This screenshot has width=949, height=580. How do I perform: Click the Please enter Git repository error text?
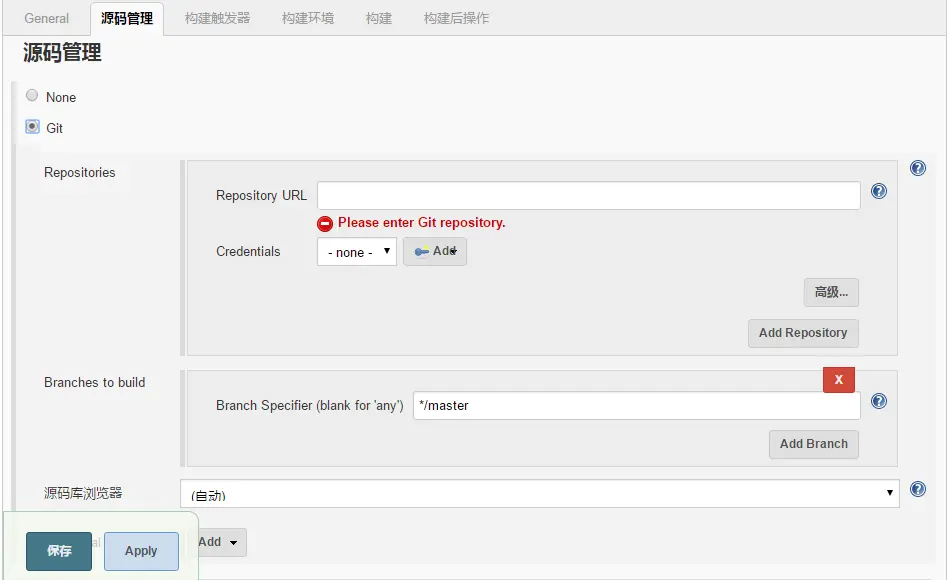pos(422,223)
